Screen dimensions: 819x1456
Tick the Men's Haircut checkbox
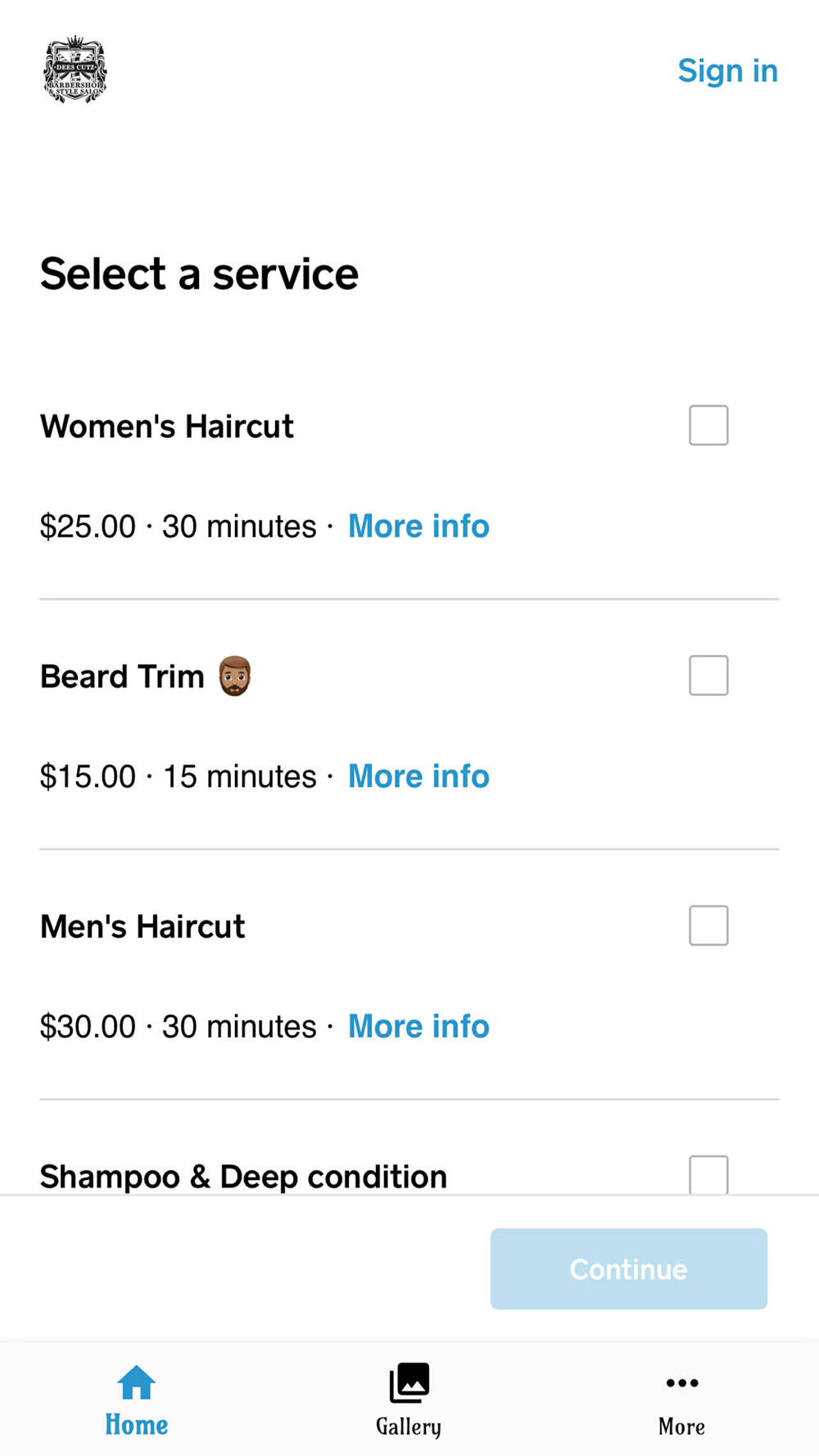(x=708, y=925)
